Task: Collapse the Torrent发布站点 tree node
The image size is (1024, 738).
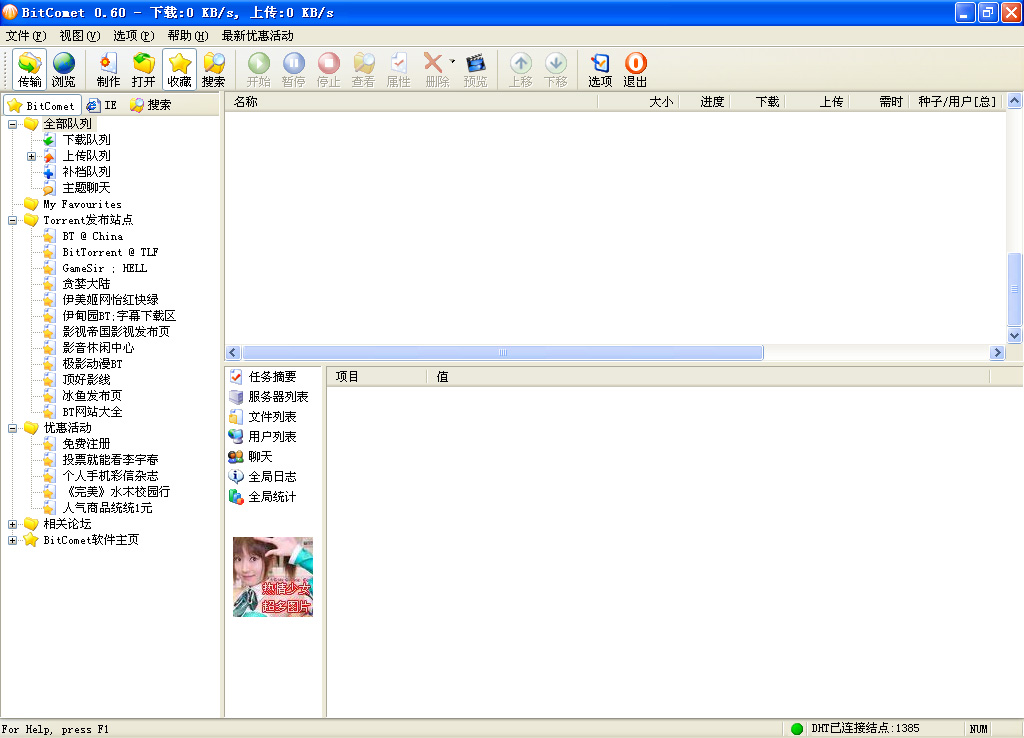Action: 12,220
